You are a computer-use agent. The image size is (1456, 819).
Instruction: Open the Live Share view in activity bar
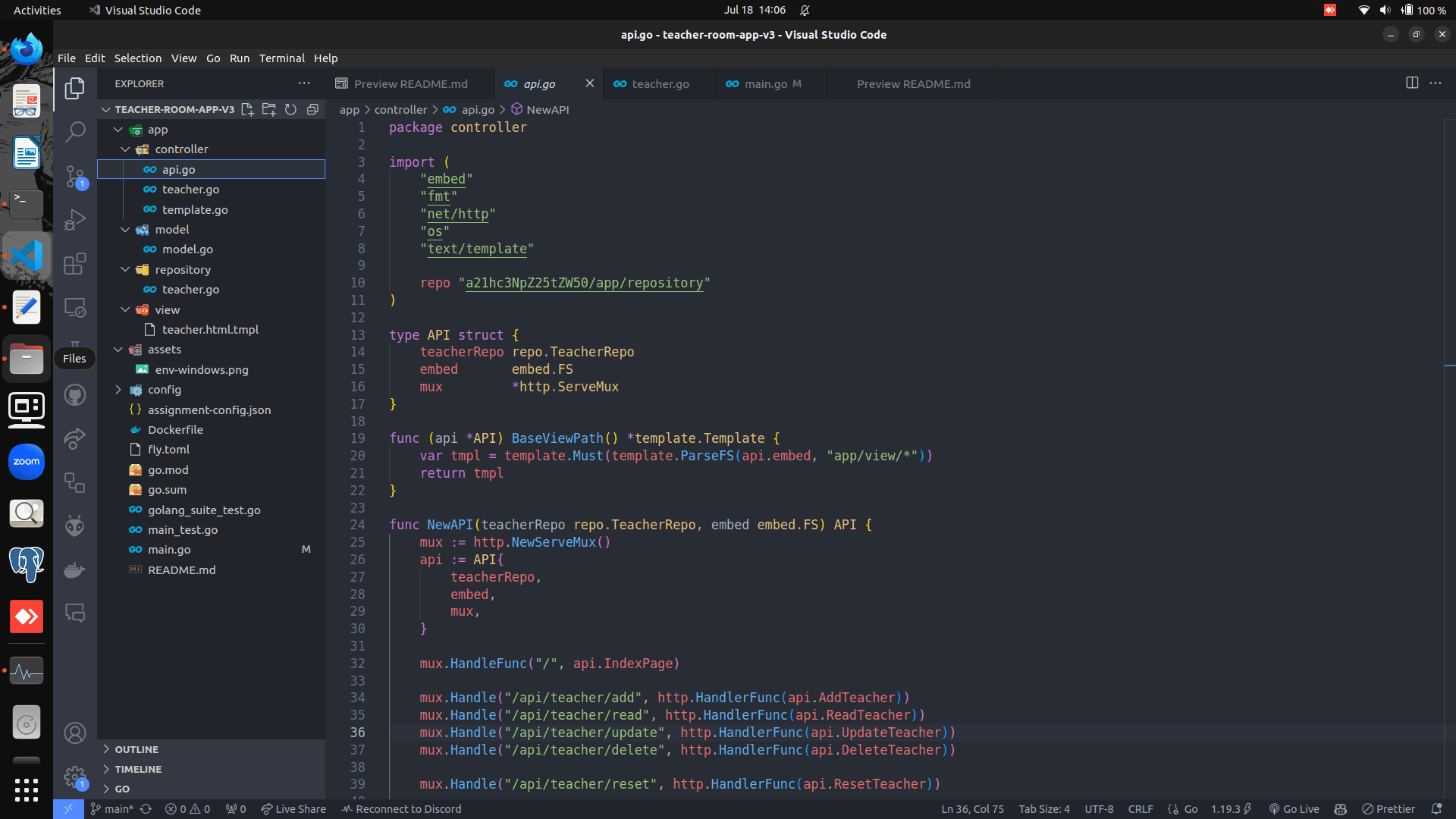point(74,438)
